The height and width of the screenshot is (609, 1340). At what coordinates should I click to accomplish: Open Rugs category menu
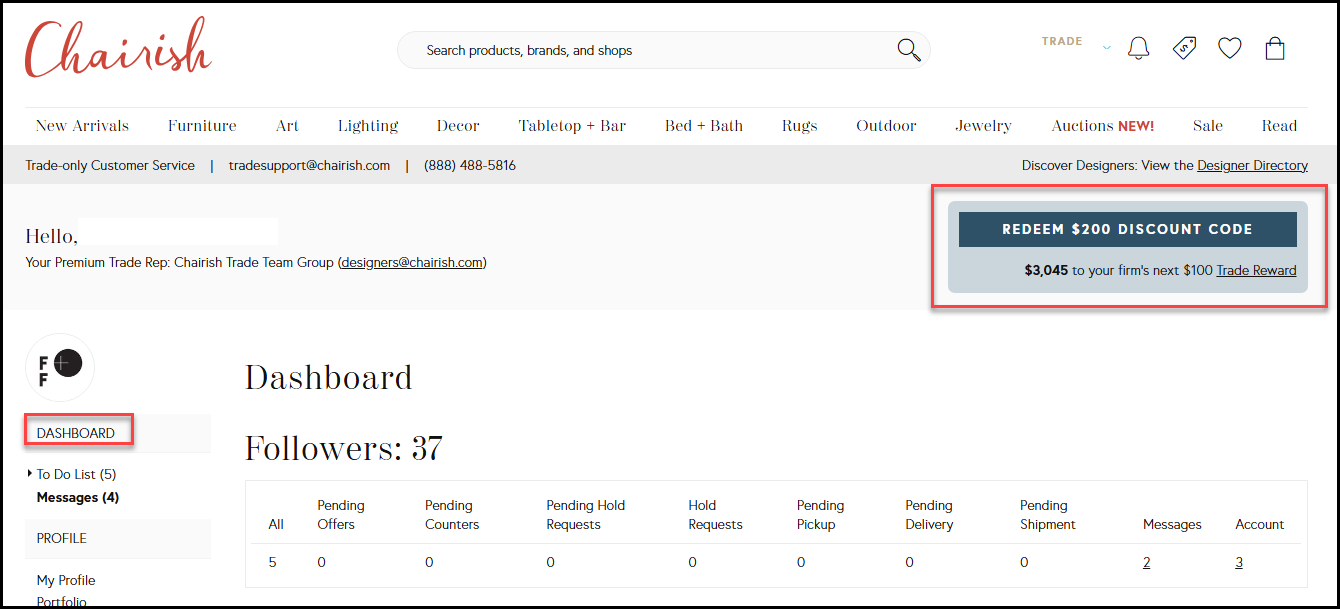(x=800, y=126)
